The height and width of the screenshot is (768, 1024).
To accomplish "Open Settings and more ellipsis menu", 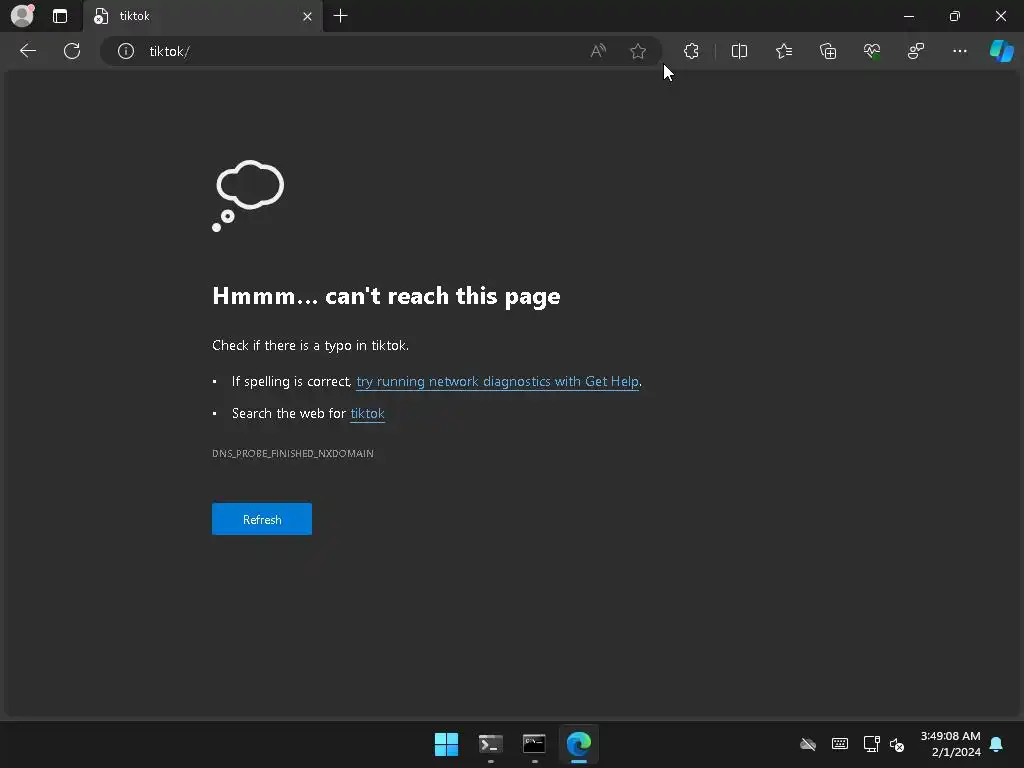I will pyautogui.click(x=959, y=51).
